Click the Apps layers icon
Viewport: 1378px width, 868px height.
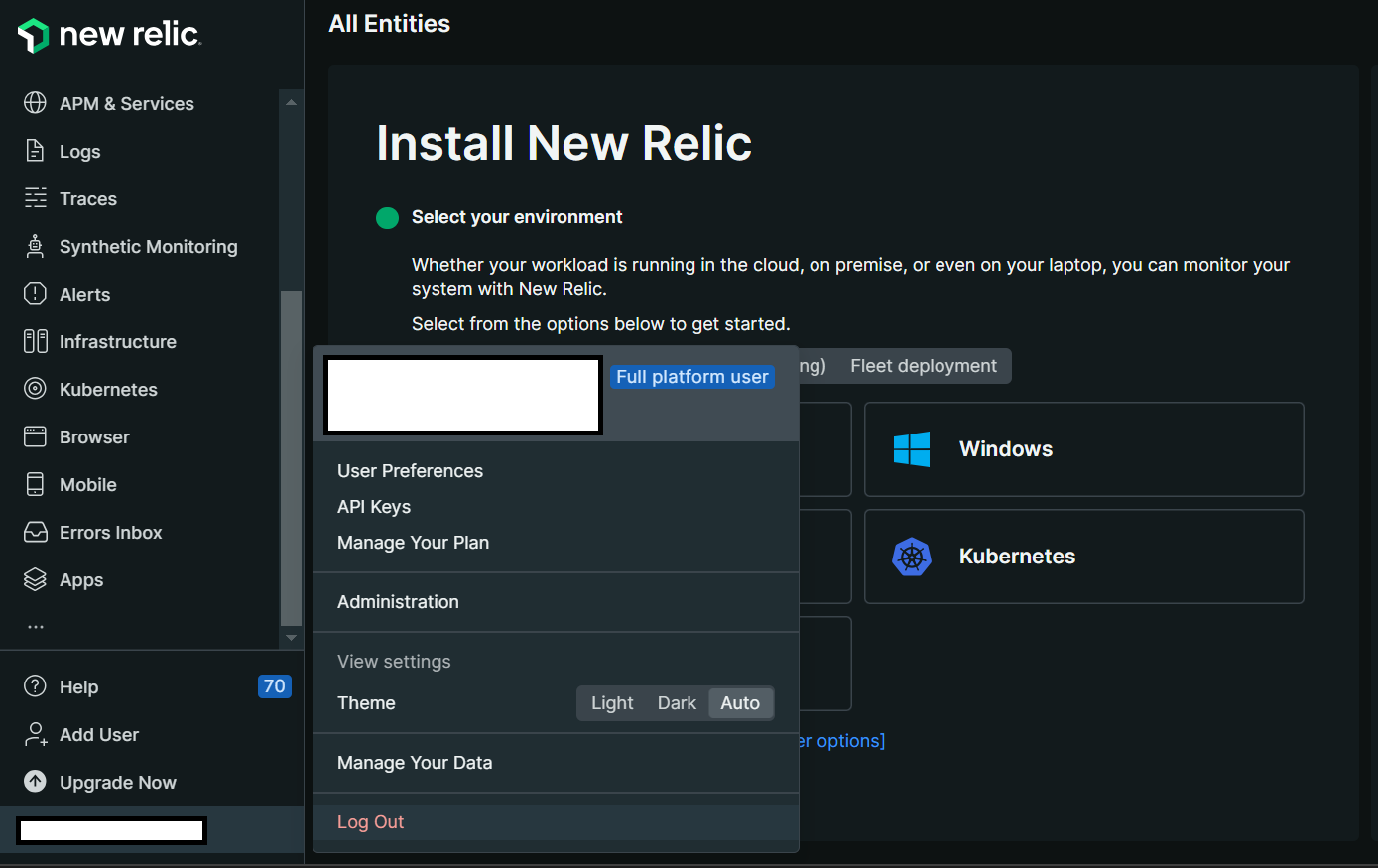pyautogui.click(x=35, y=579)
